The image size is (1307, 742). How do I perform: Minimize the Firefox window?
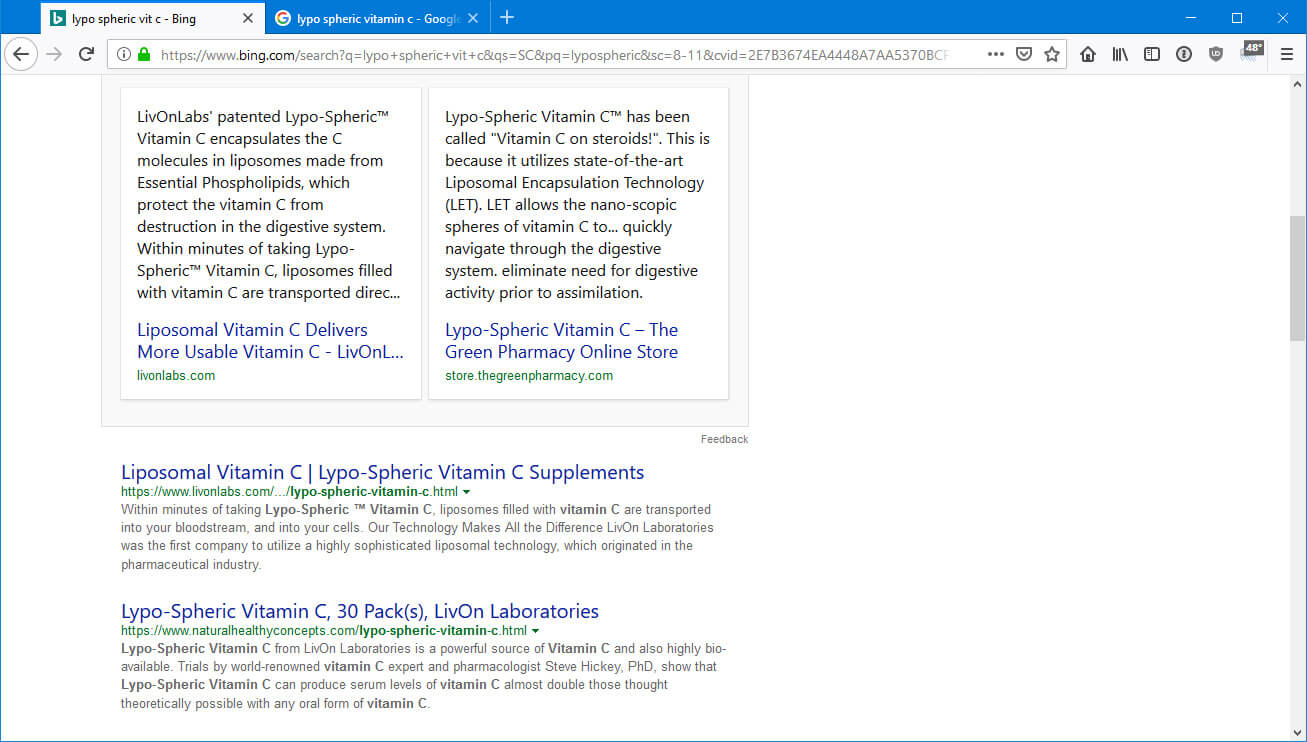[1191, 17]
